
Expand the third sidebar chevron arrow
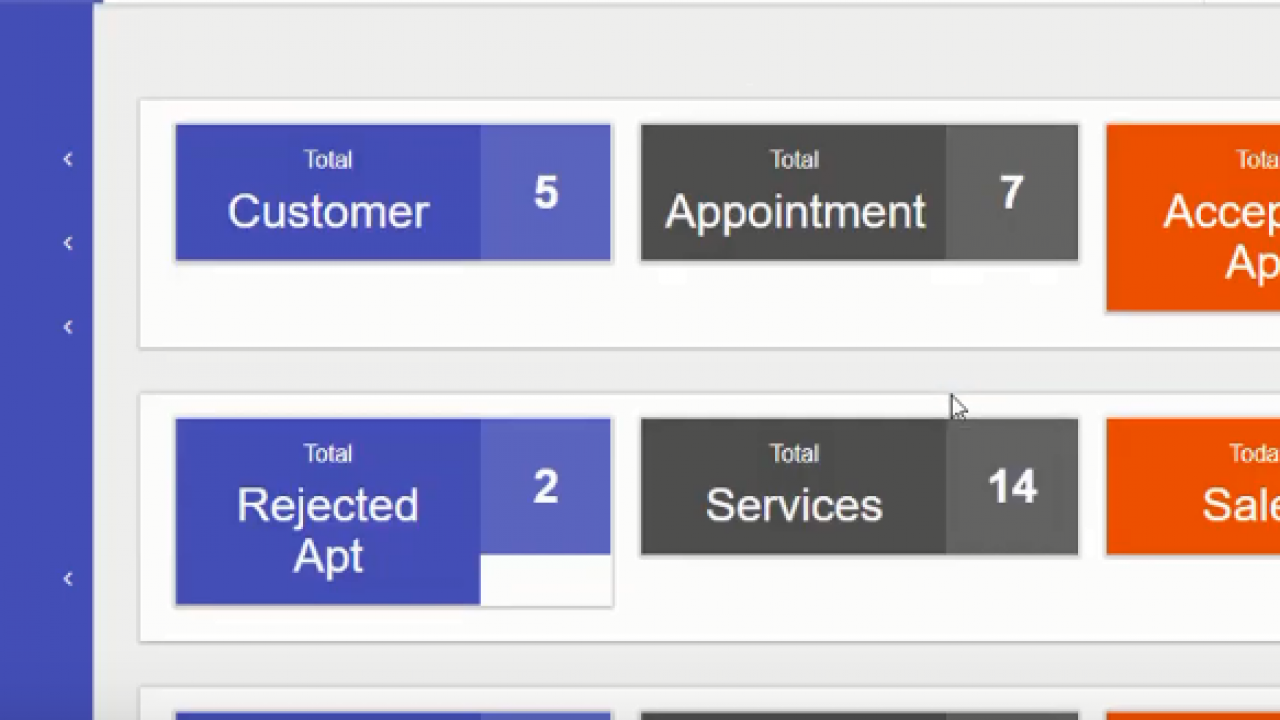click(x=68, y=327)
